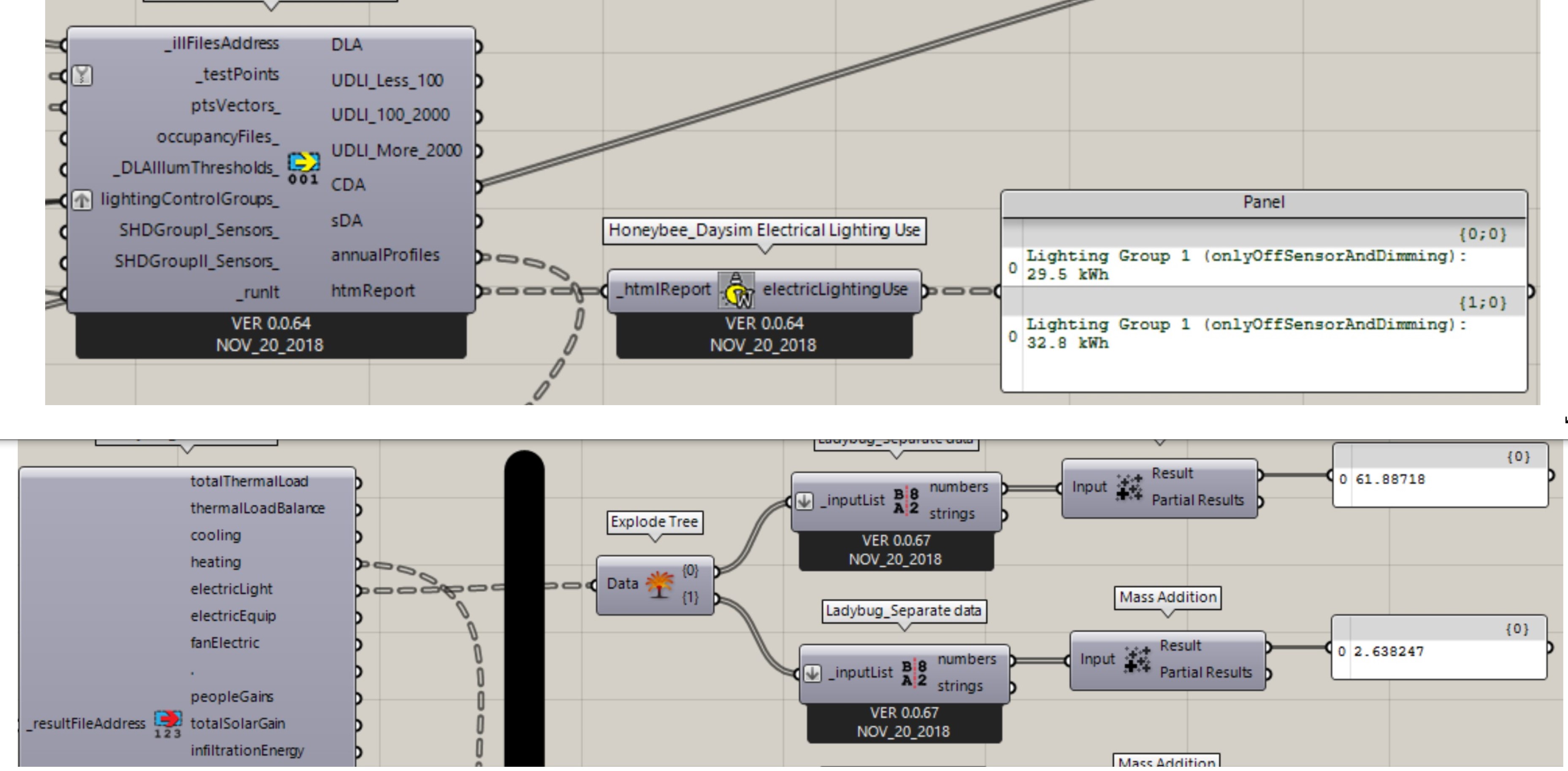Click the Mass Addition label above lower component
This screenshot has height=771, width=1568.
(x=1167, y=597)
